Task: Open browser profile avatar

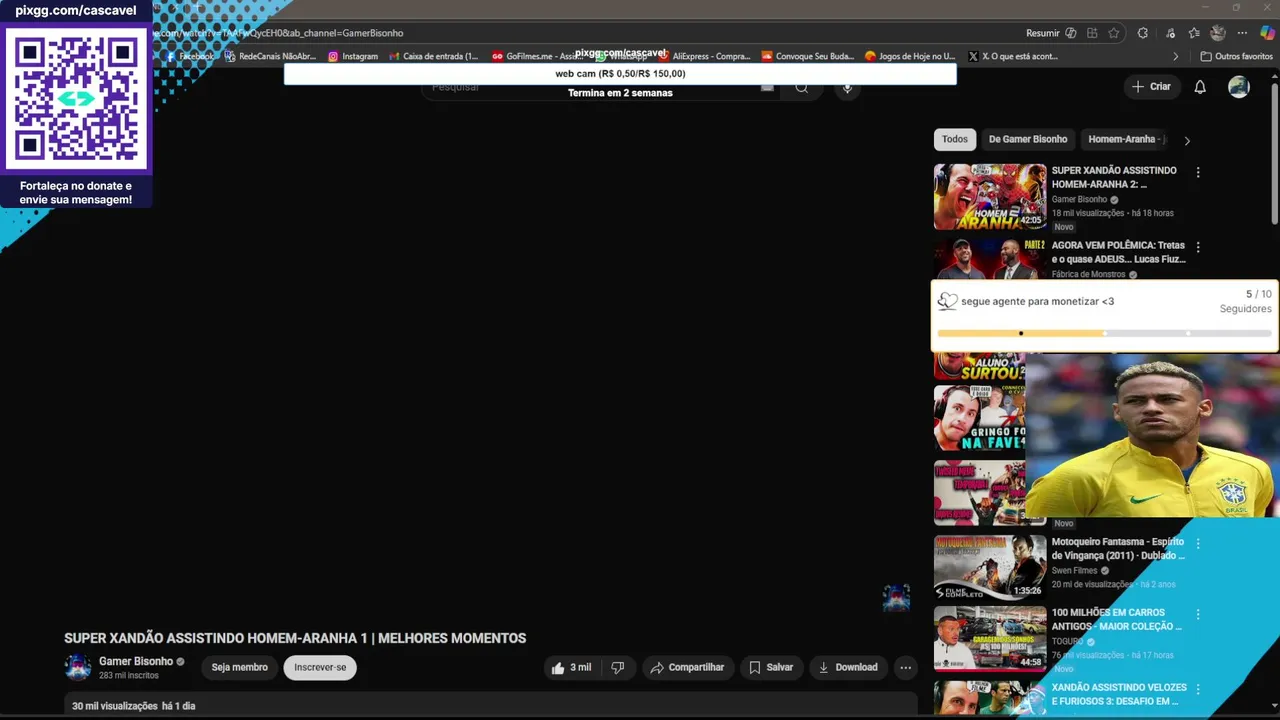Action: 1217,33
